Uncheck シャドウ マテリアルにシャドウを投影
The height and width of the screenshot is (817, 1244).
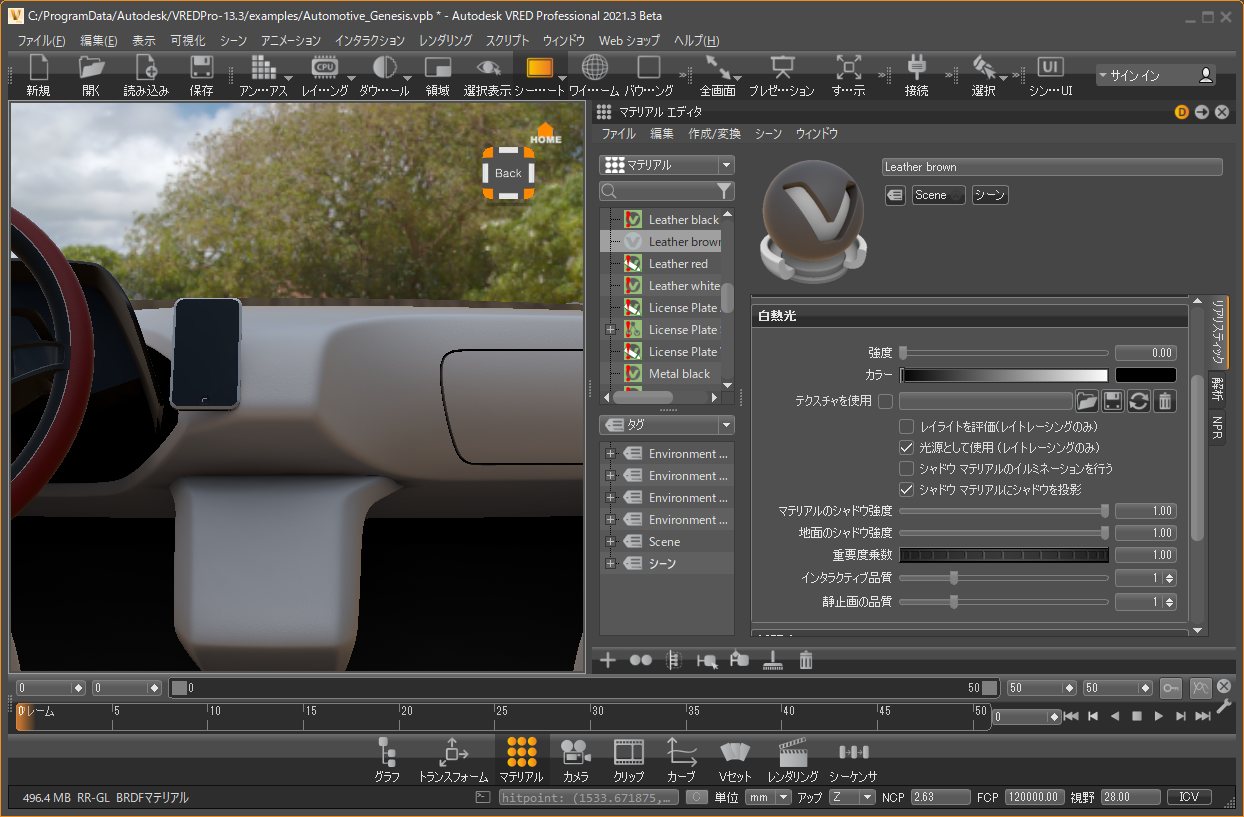(907, 489)
